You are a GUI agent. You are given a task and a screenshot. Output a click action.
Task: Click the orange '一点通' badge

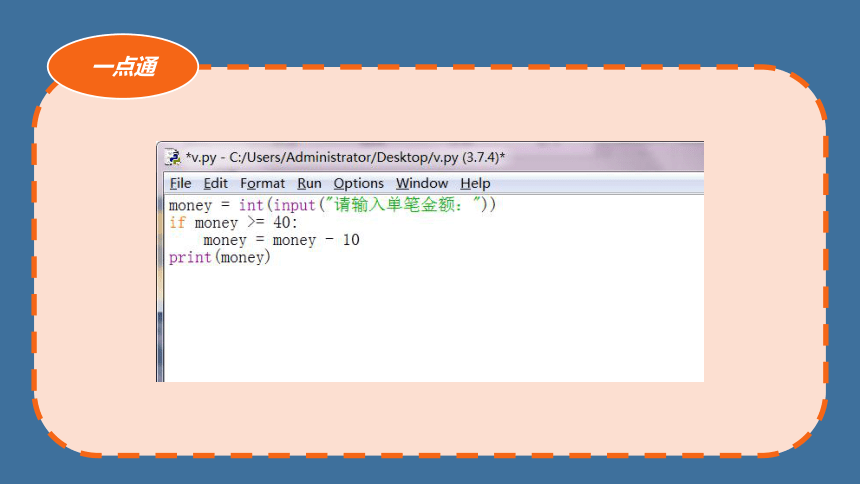tap(123, 66)
